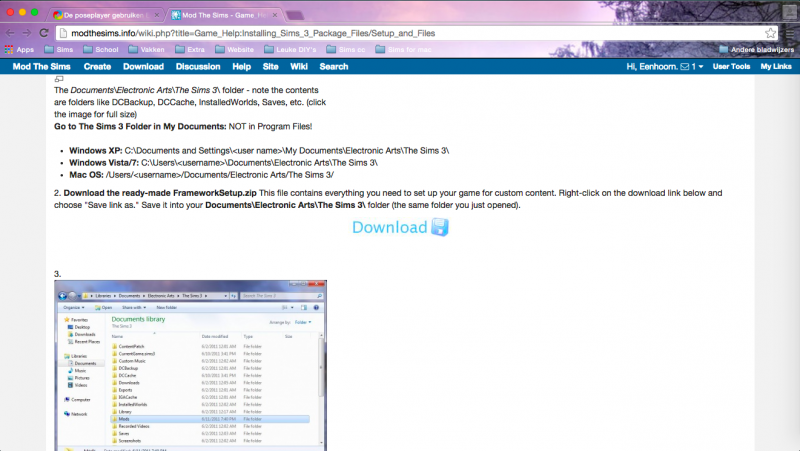The height and width of the screenshot is (451, 800).
Task: Open the Wiki menu
Action: tap(298, 66)
